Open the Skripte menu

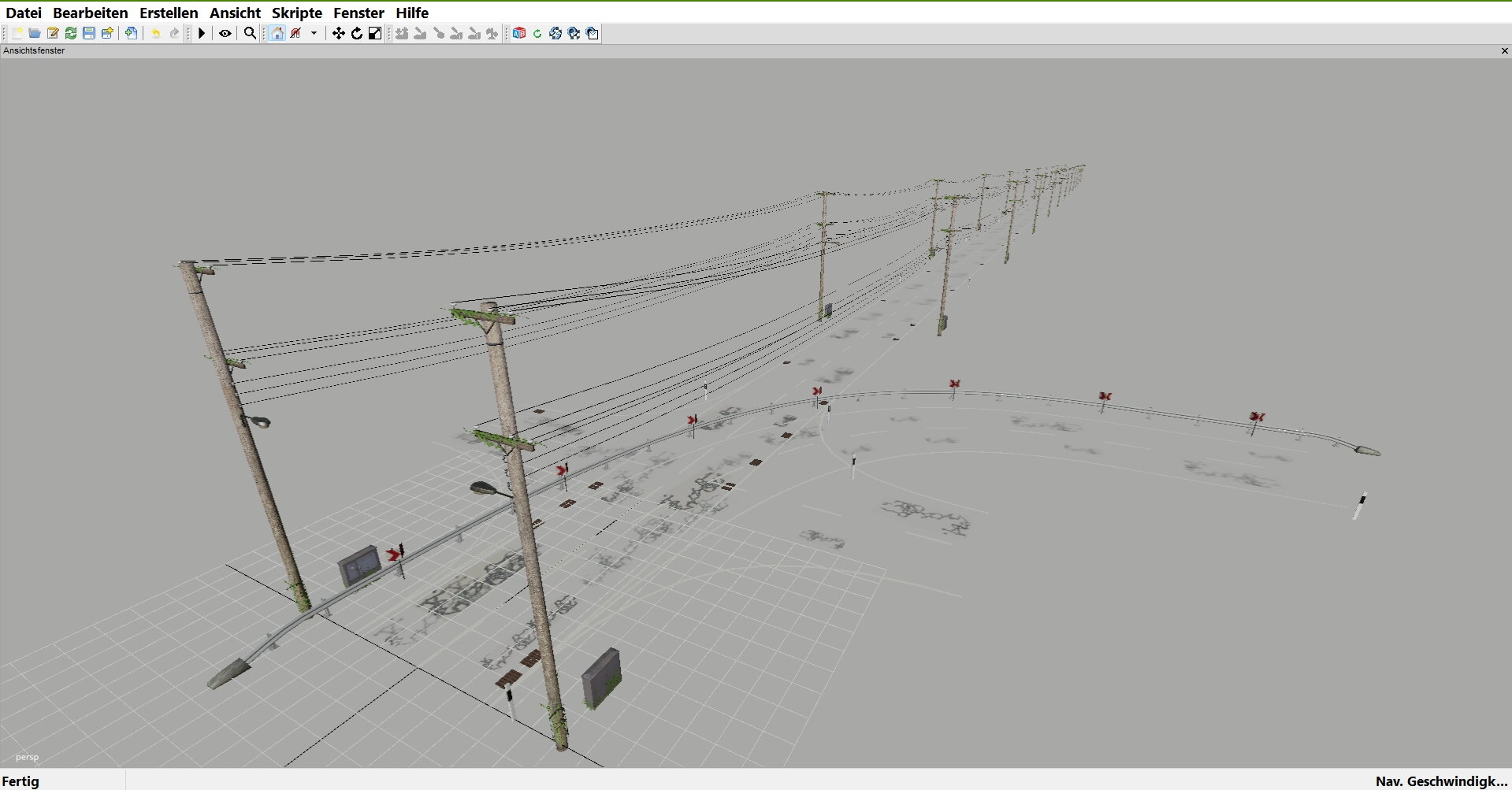296,13
